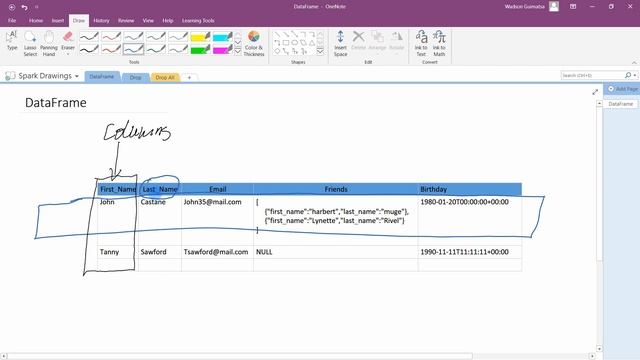Open the search scope dropdown arrow

tap(635, 75)
